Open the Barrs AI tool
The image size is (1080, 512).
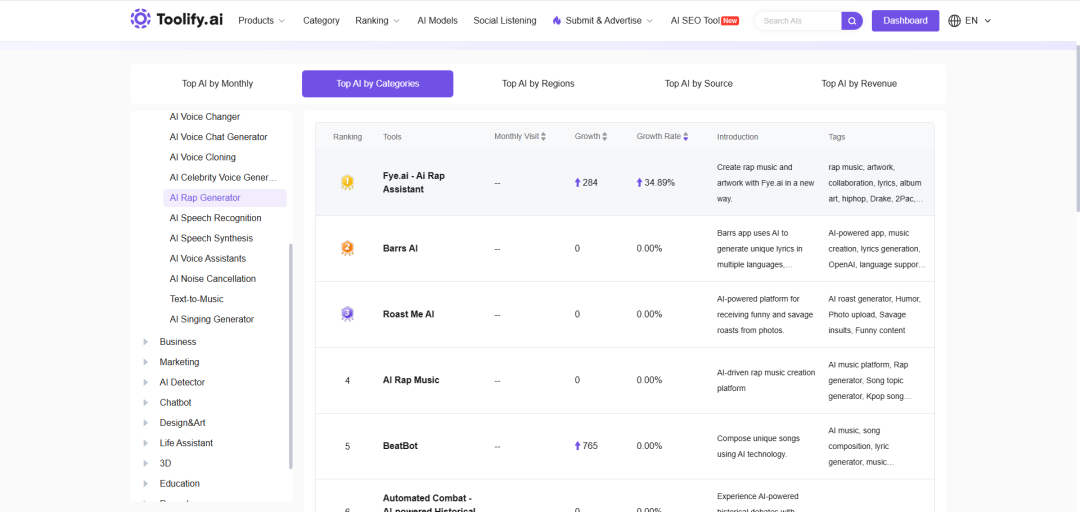pos(400,248)
